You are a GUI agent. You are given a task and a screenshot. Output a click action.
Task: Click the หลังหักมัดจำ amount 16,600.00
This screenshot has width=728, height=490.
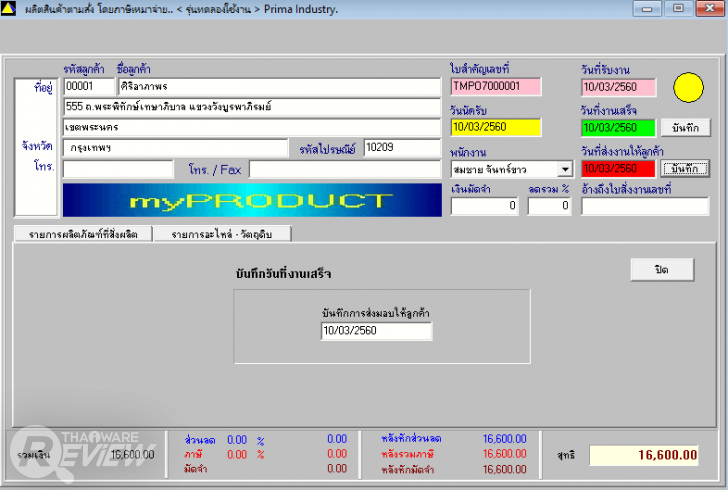point(504,470)
